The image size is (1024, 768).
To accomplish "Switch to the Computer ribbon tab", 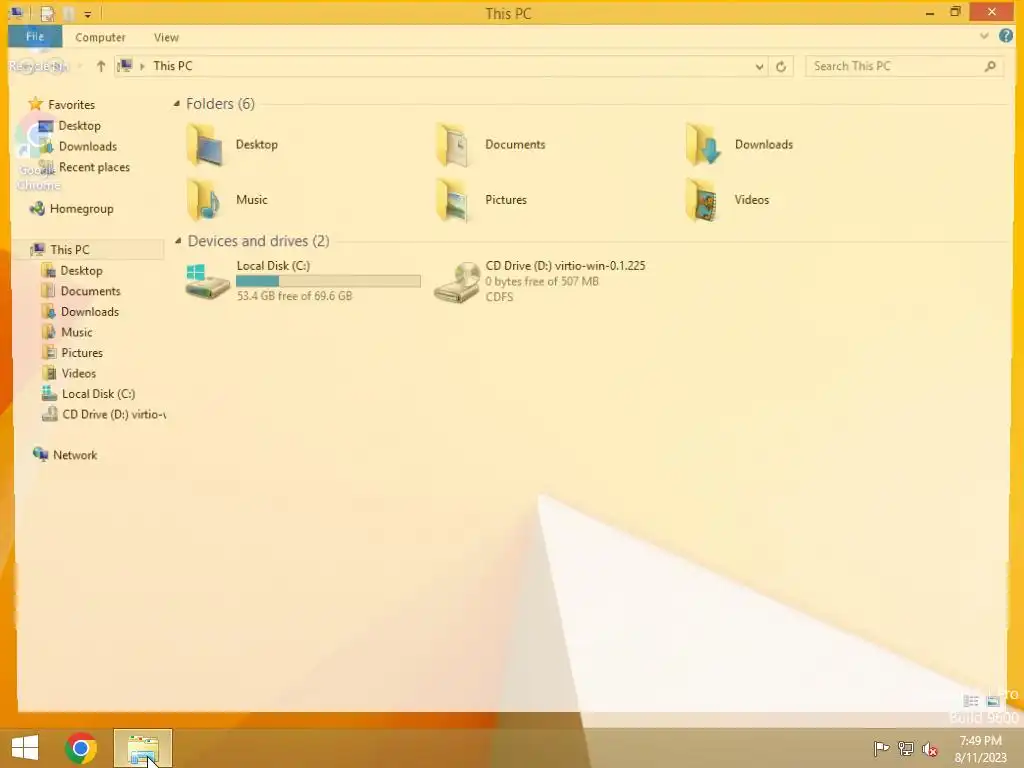I will click(100, 37).
